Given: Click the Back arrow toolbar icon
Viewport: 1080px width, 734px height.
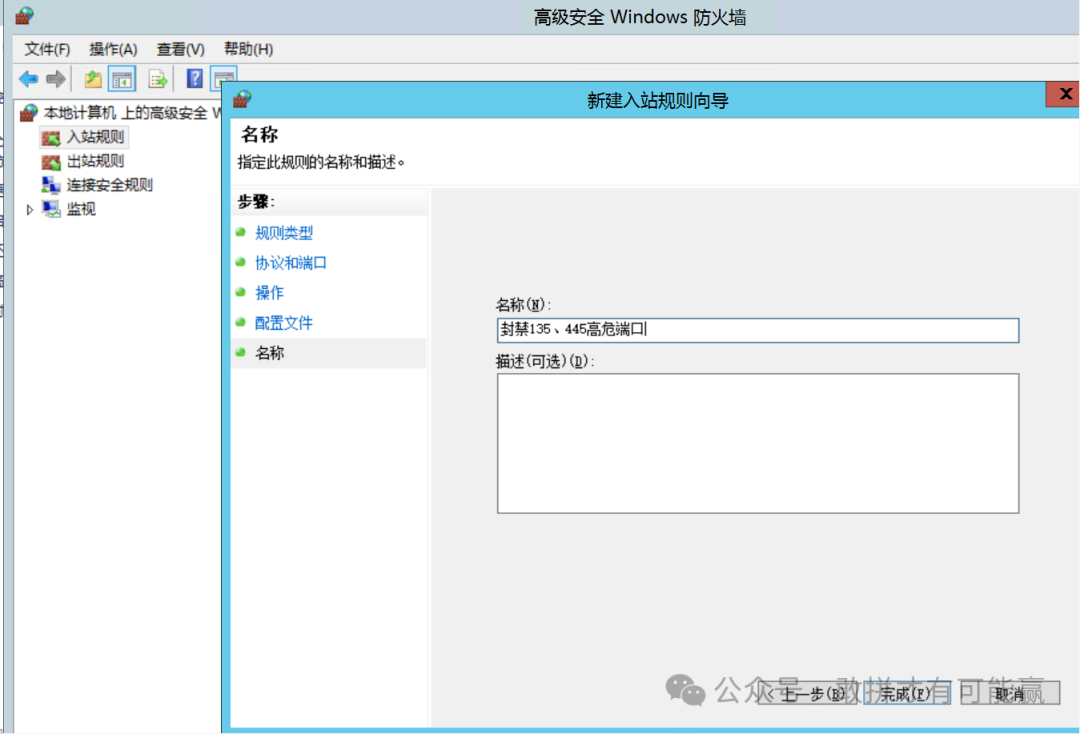Looking at the screenshot, I should point(28,79).
